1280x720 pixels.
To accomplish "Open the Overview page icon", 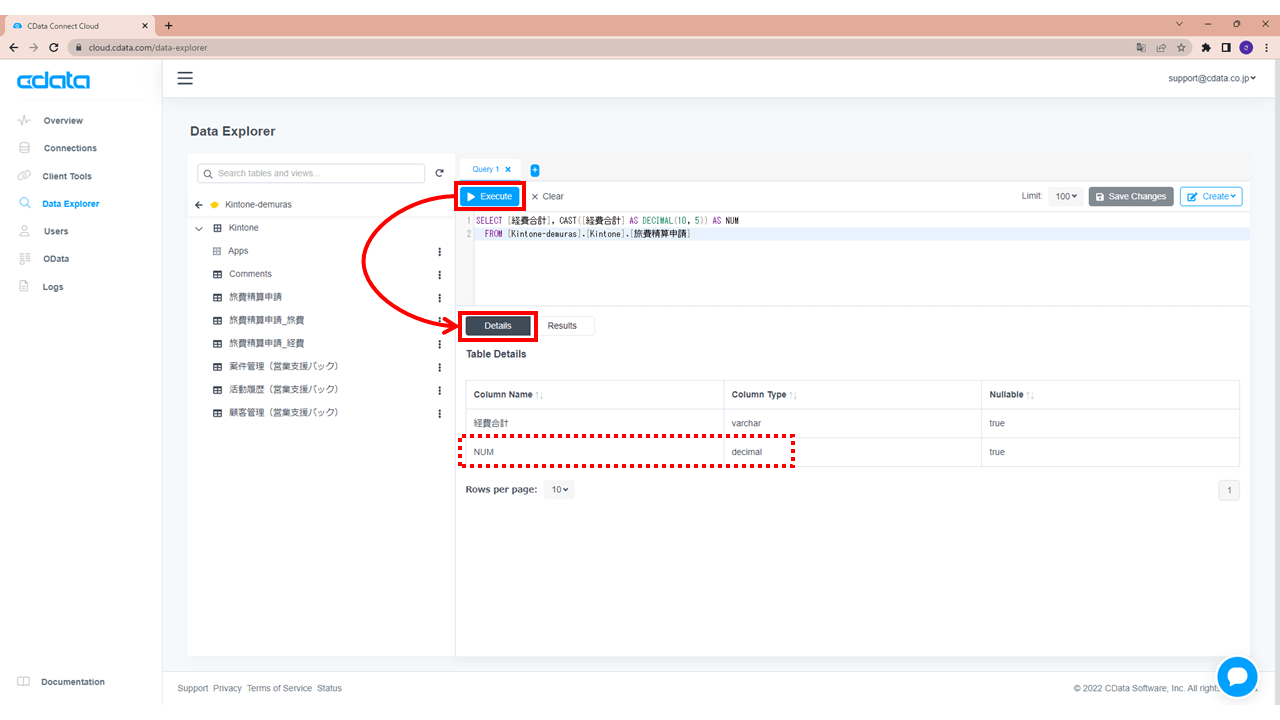I will (24, 120).
